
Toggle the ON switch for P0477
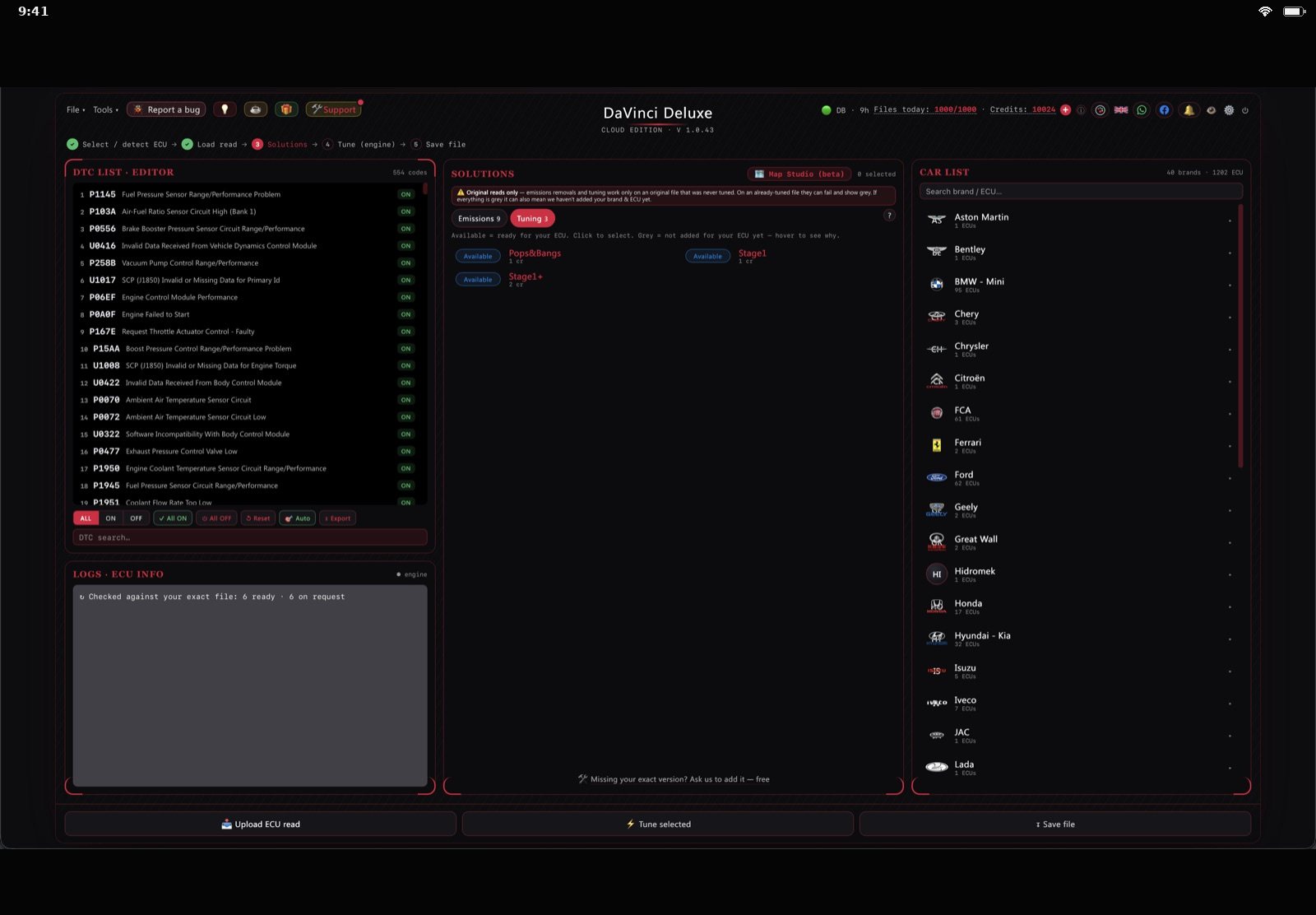[406, 451]
